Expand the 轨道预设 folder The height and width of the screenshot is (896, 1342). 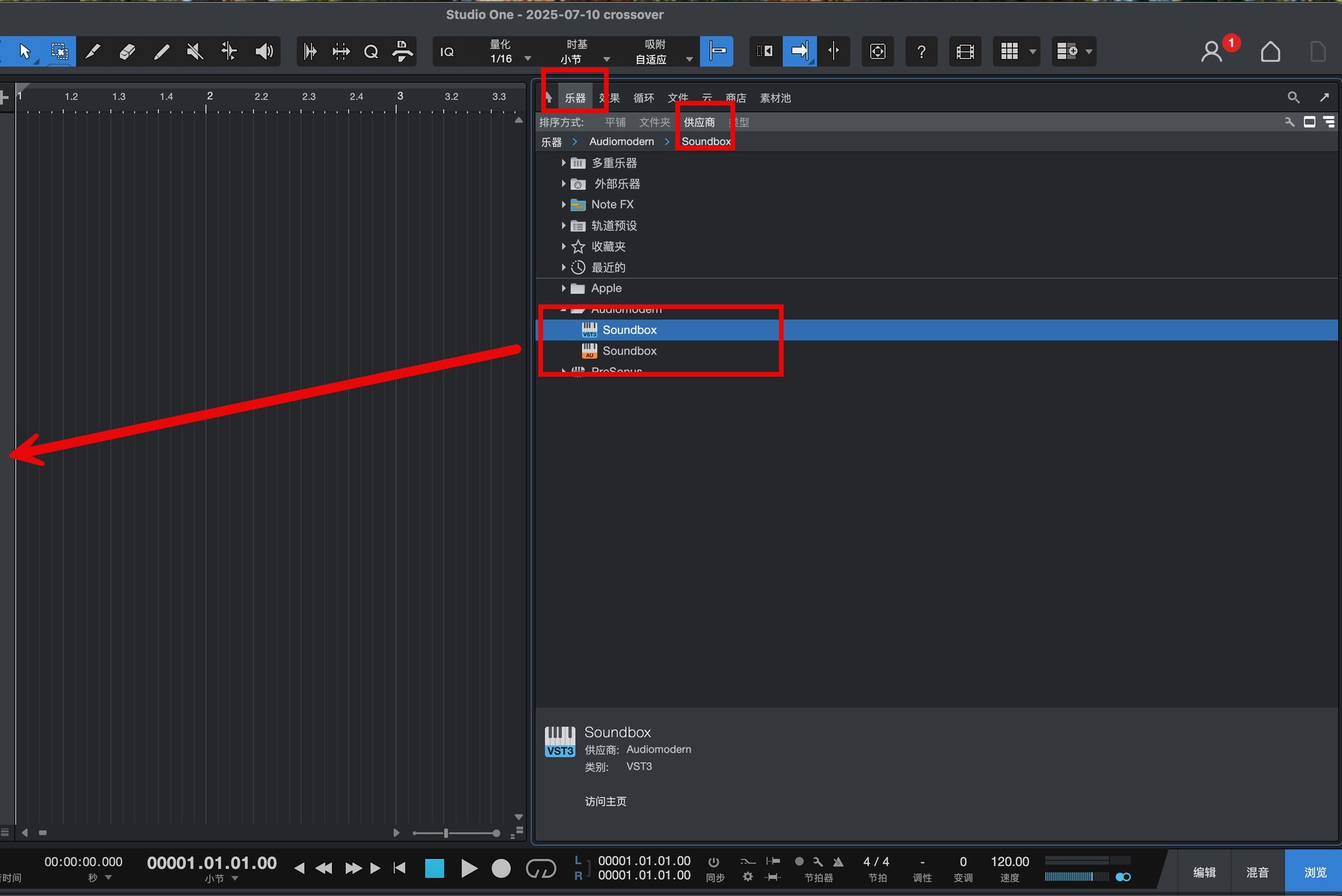pos(563,226)
